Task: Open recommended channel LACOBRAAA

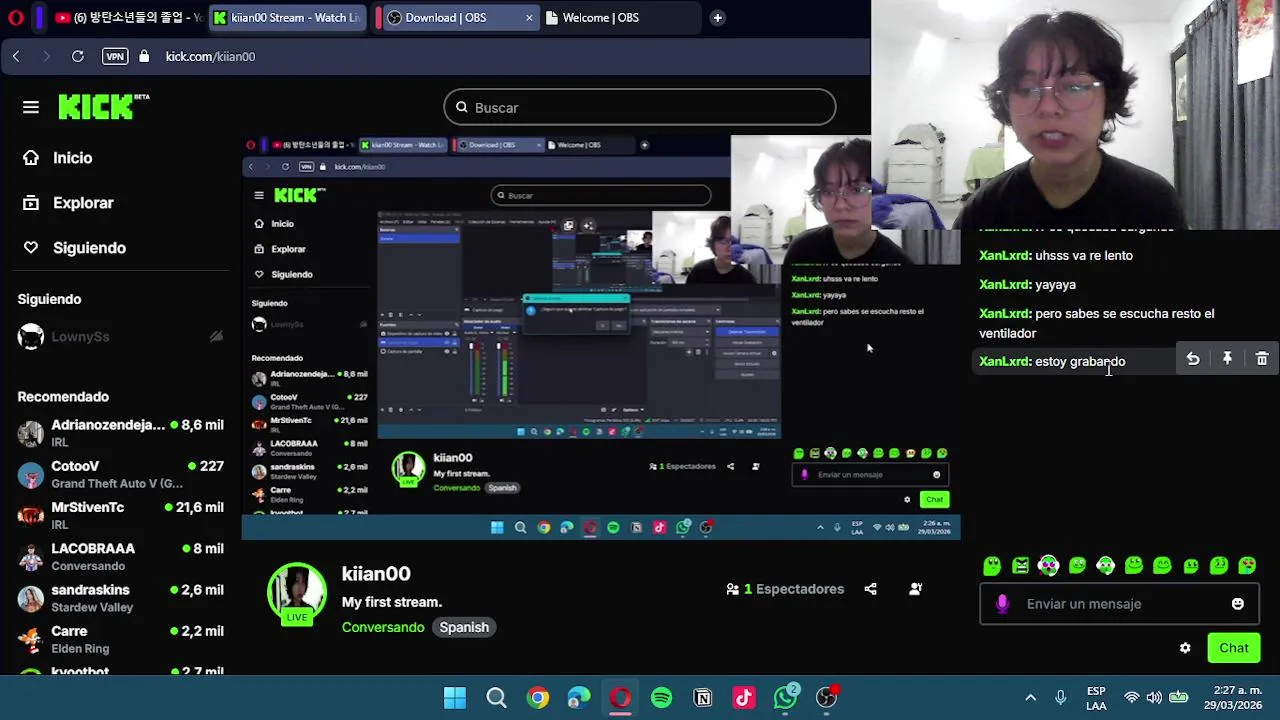Action: tap(120, 556)
